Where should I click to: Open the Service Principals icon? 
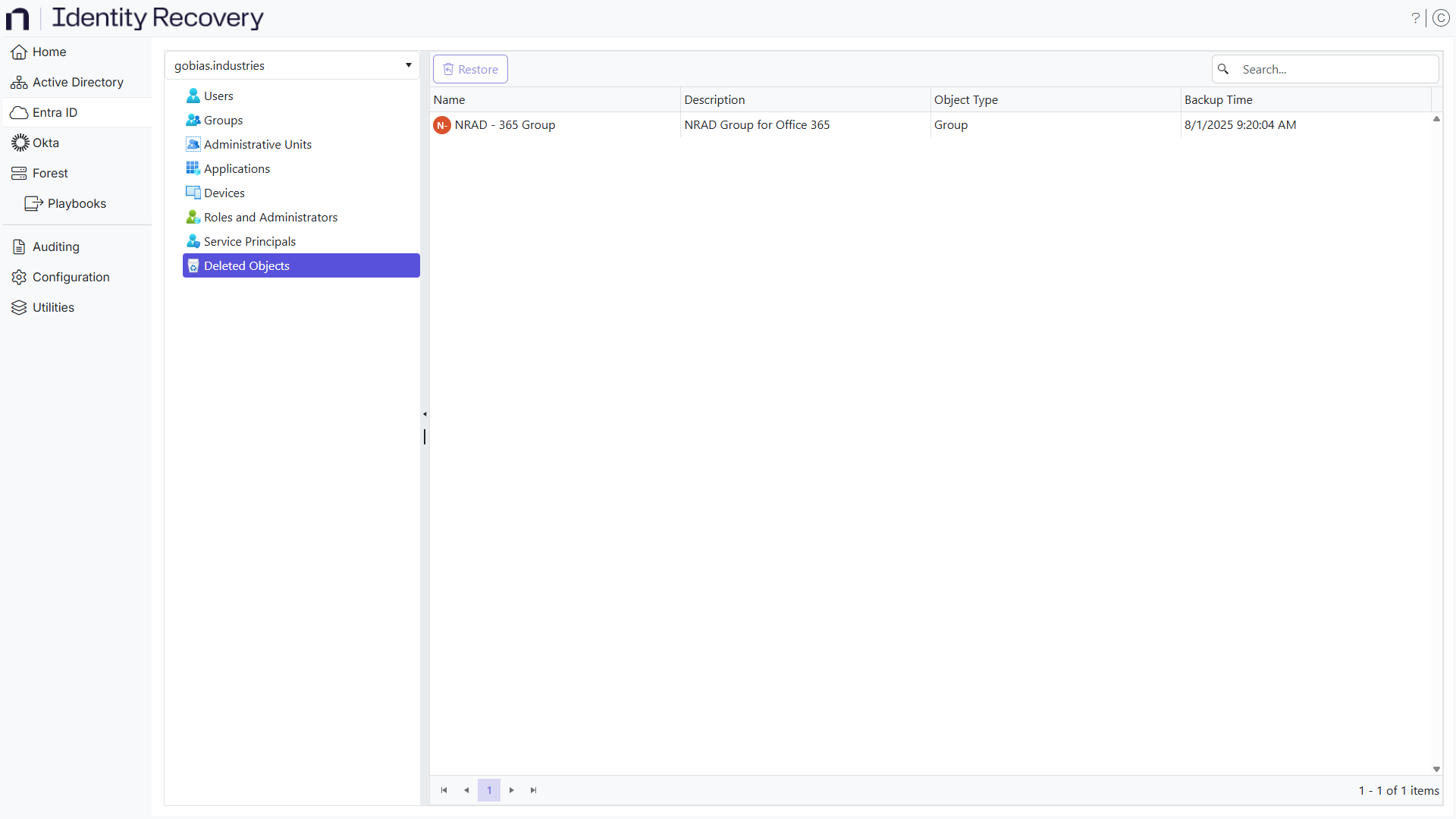193,241
